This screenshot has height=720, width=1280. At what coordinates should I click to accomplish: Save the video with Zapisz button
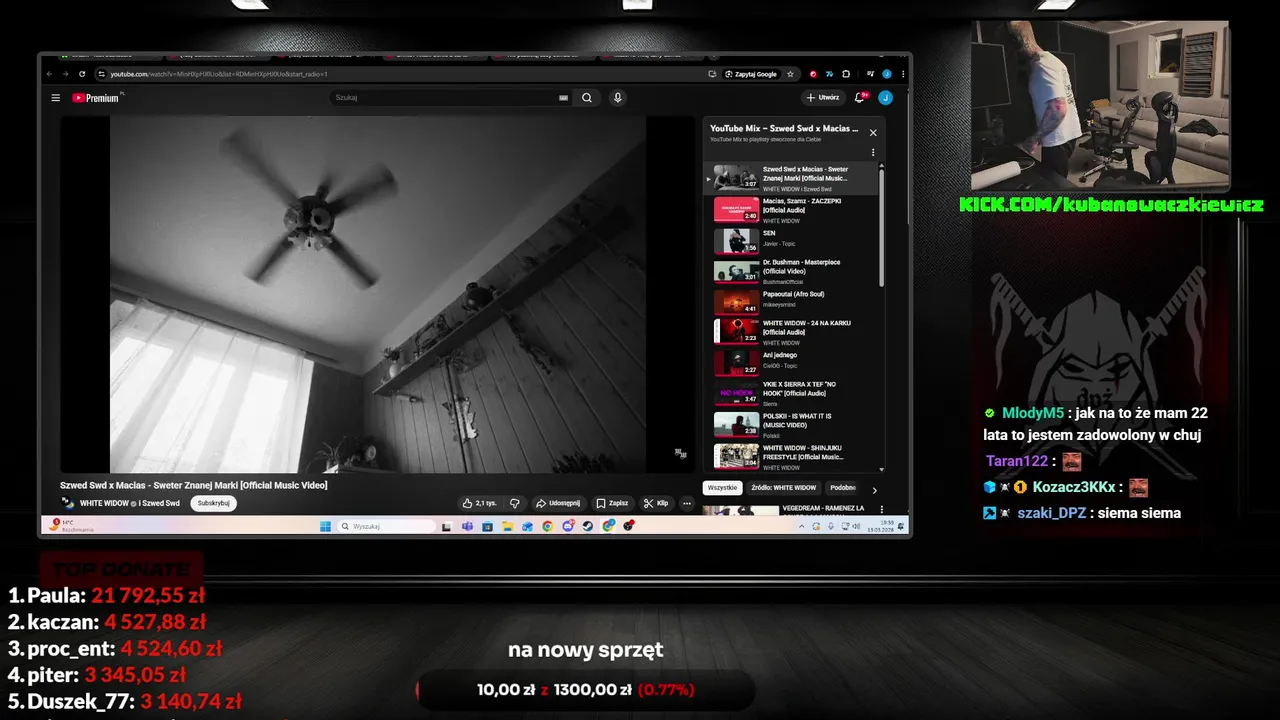click(x=612, y=503)
